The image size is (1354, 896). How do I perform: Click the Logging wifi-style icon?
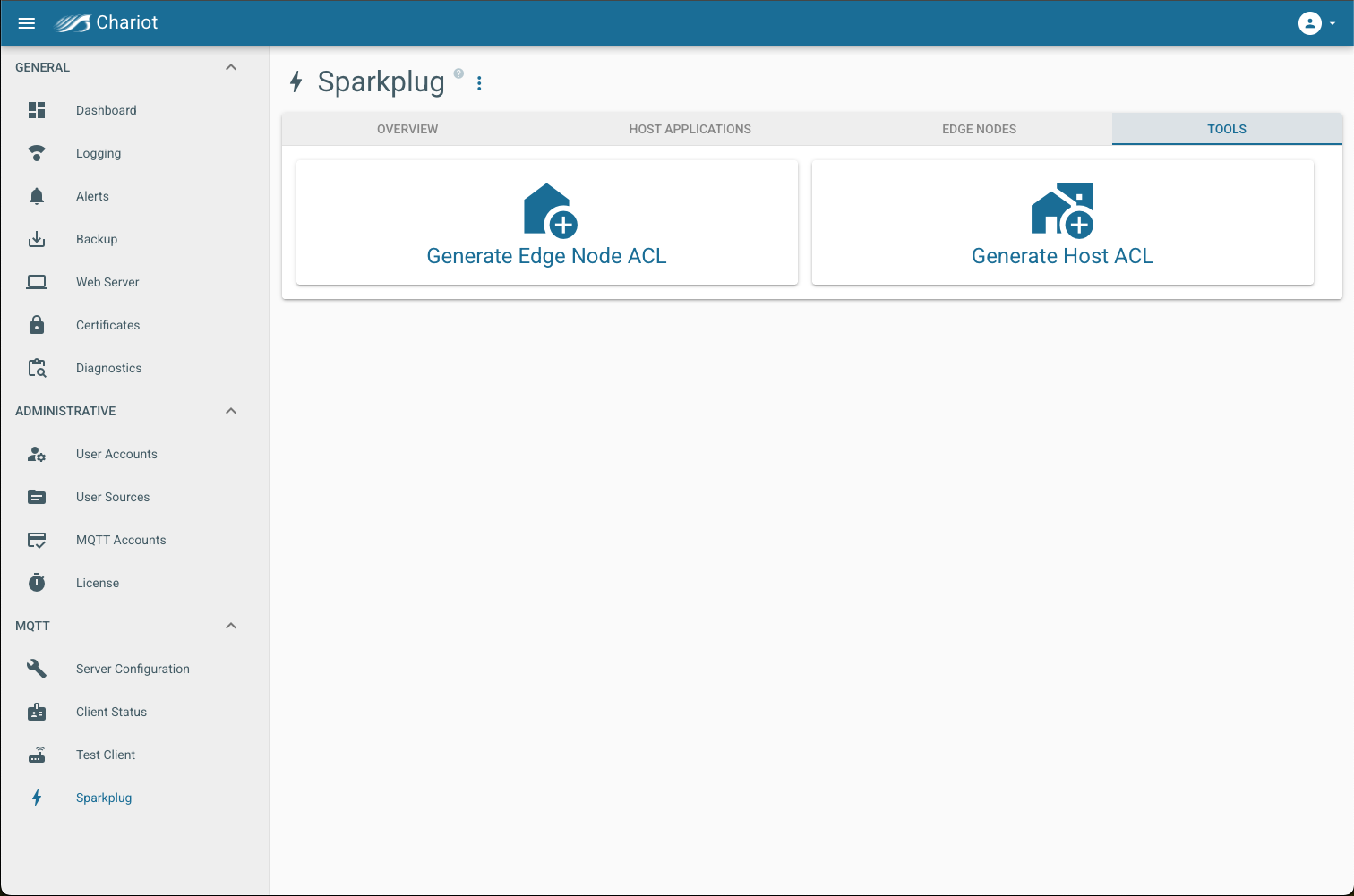37,153
